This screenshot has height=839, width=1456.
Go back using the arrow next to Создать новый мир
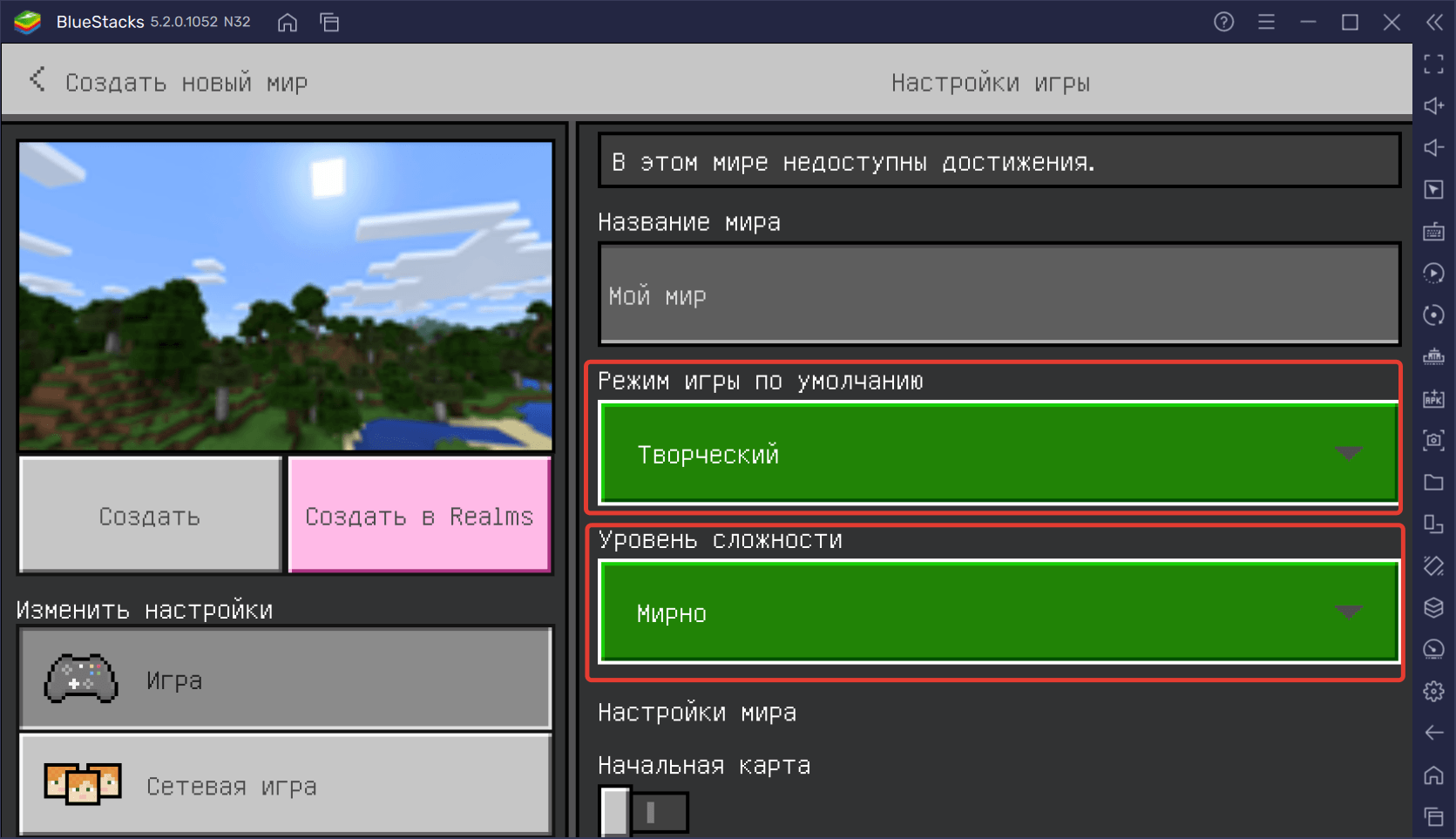coord(37,81)
